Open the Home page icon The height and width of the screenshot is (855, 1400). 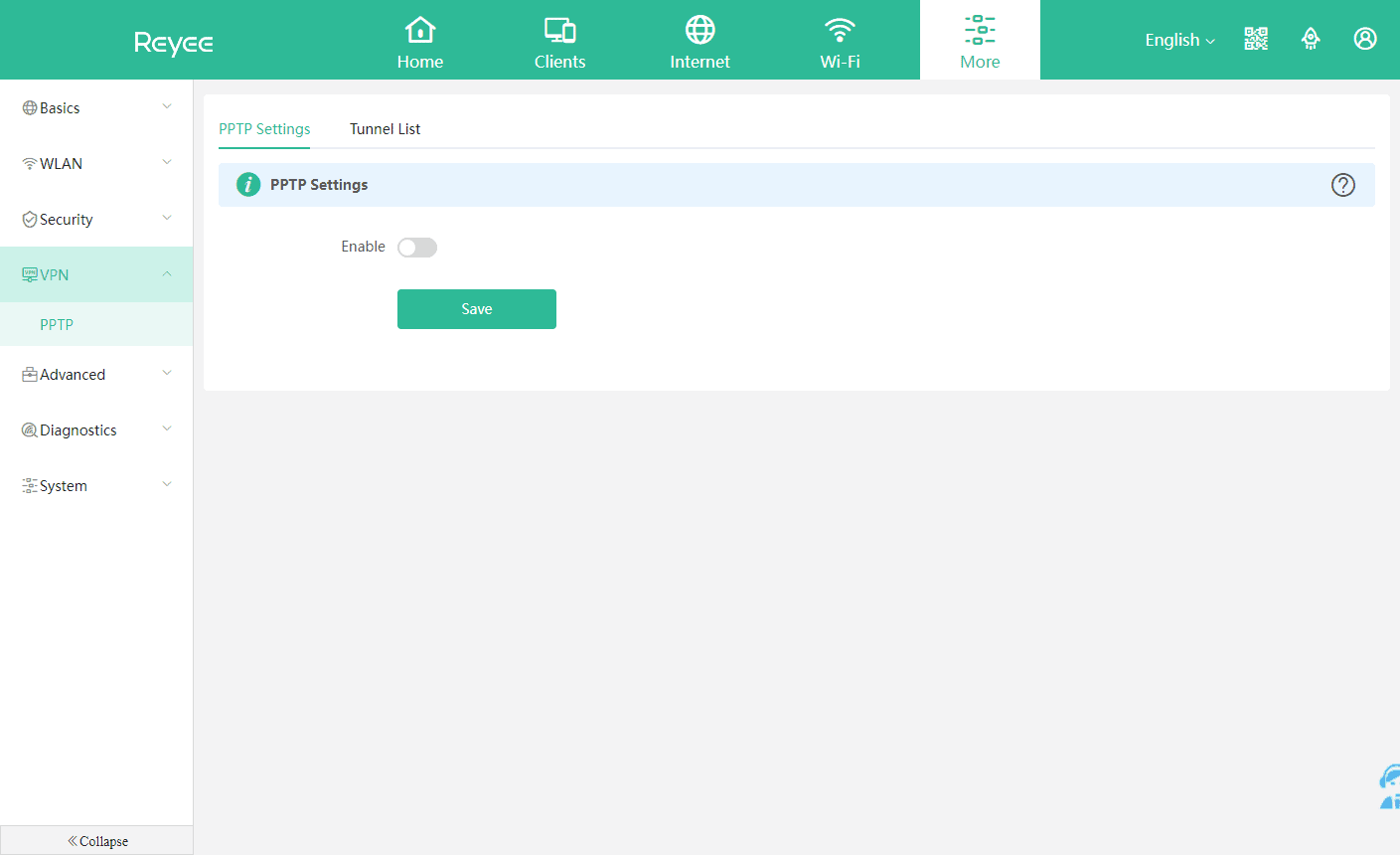(420, 31)
